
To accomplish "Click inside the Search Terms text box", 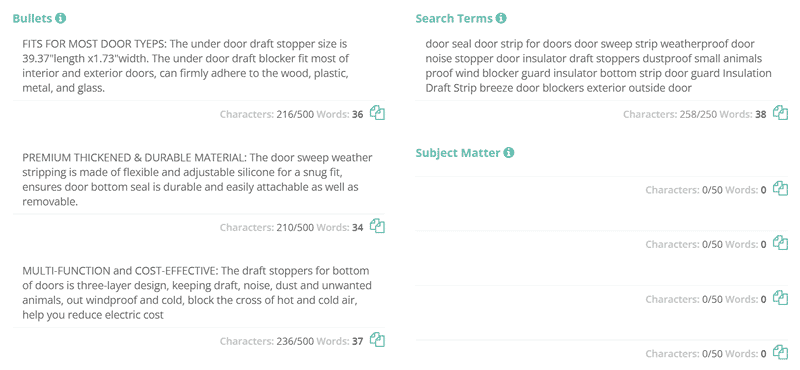I will pyautogui.click(x=602, y=66).
